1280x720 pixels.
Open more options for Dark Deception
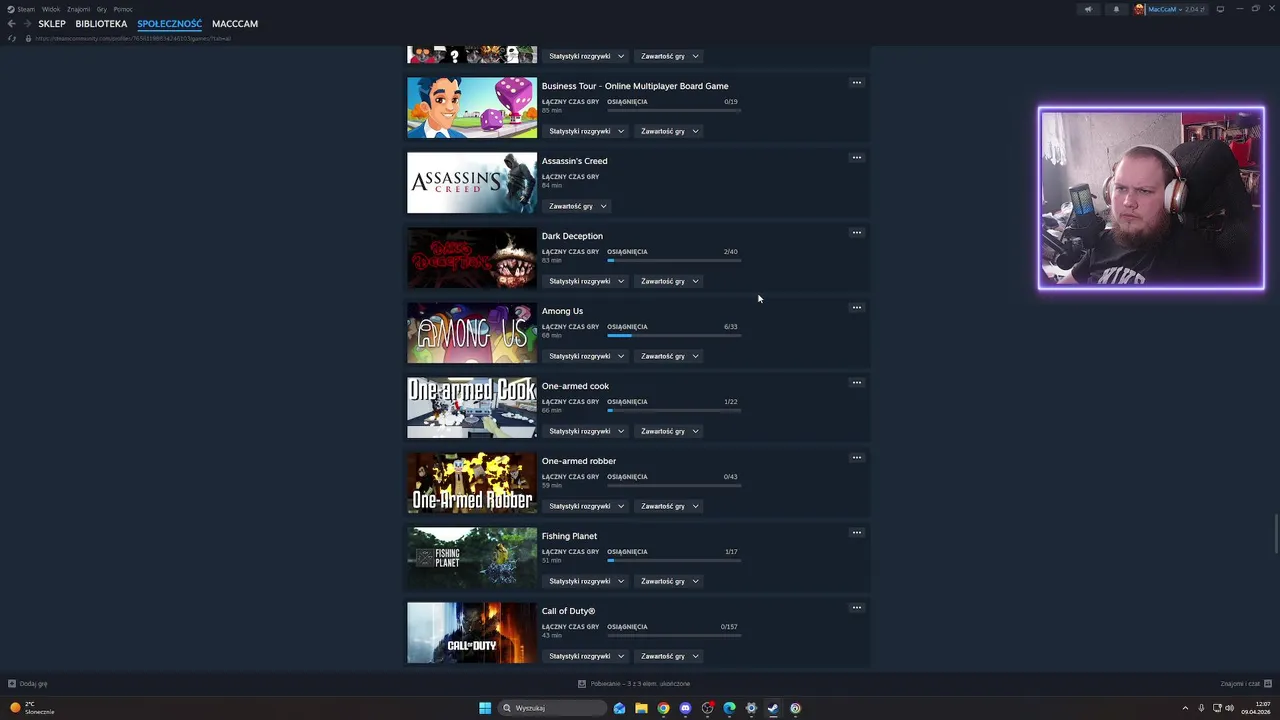(x=856, y=233)
